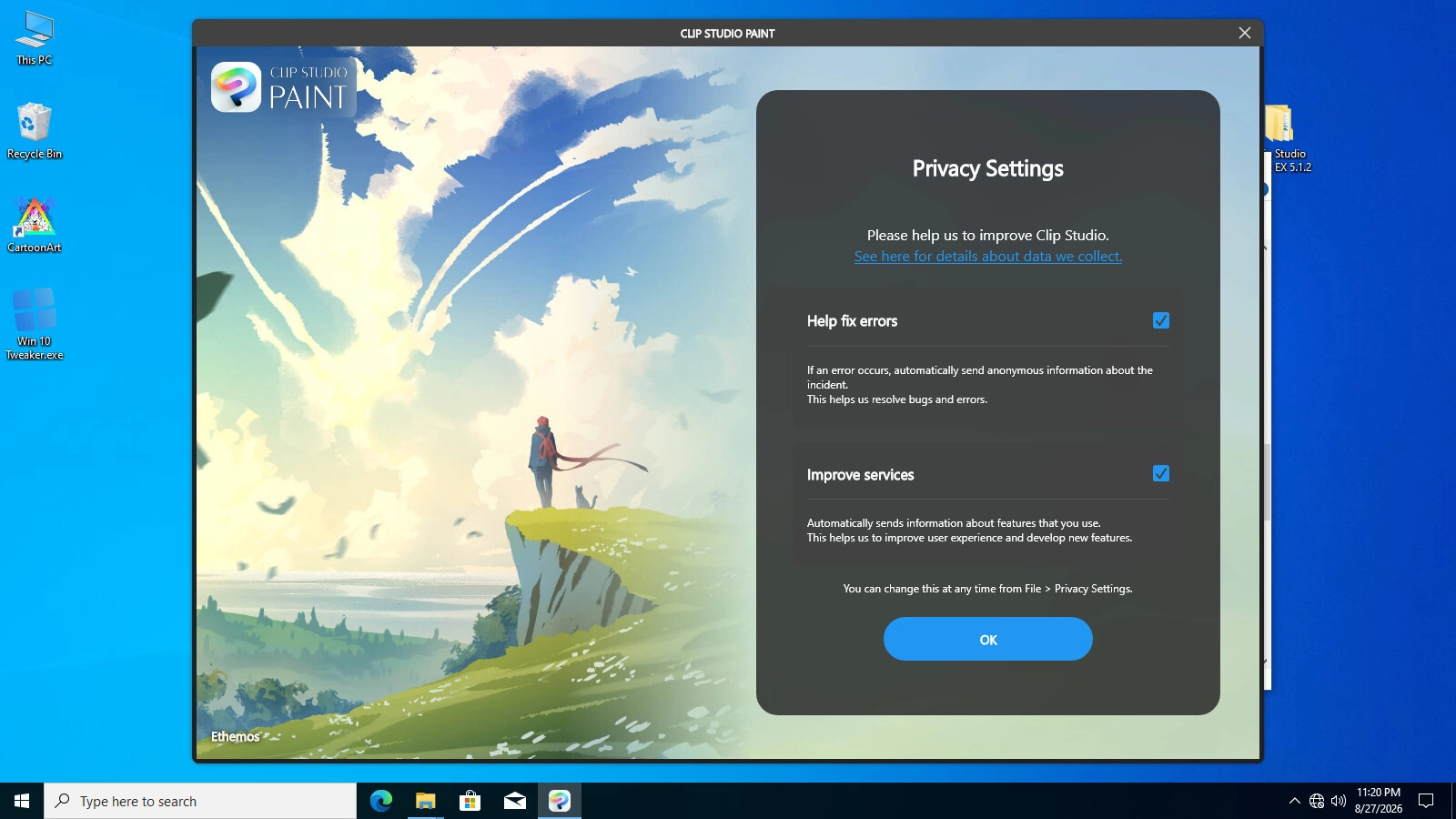Open the Windows Start menu

22,801
